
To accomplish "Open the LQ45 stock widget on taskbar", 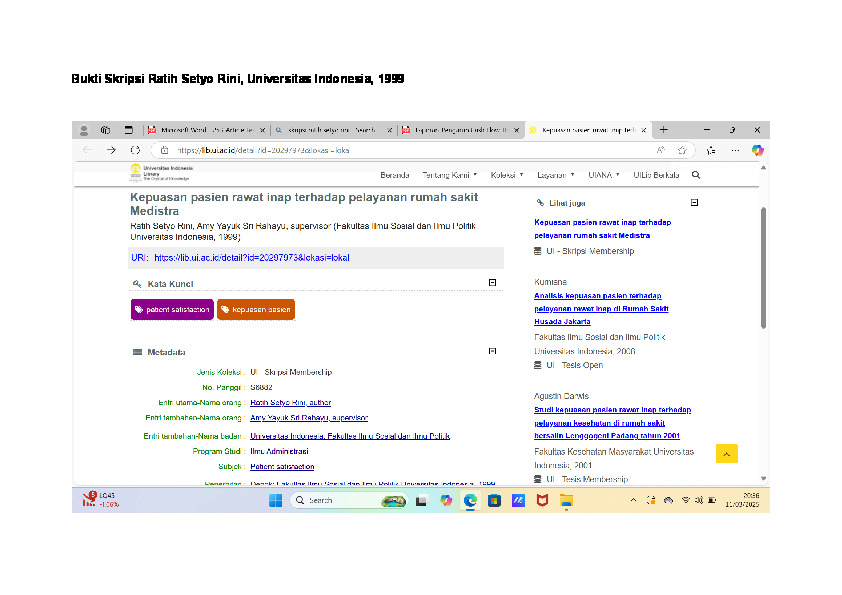I will click(100, 499).
